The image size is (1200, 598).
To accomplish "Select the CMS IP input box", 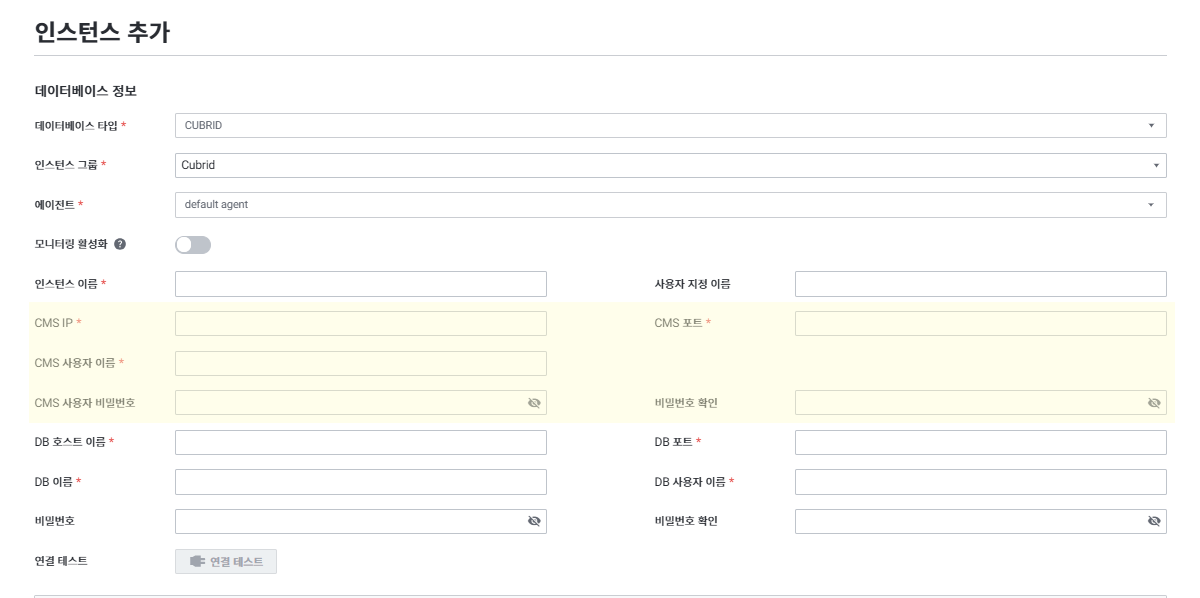I will [x=360, y=323].
